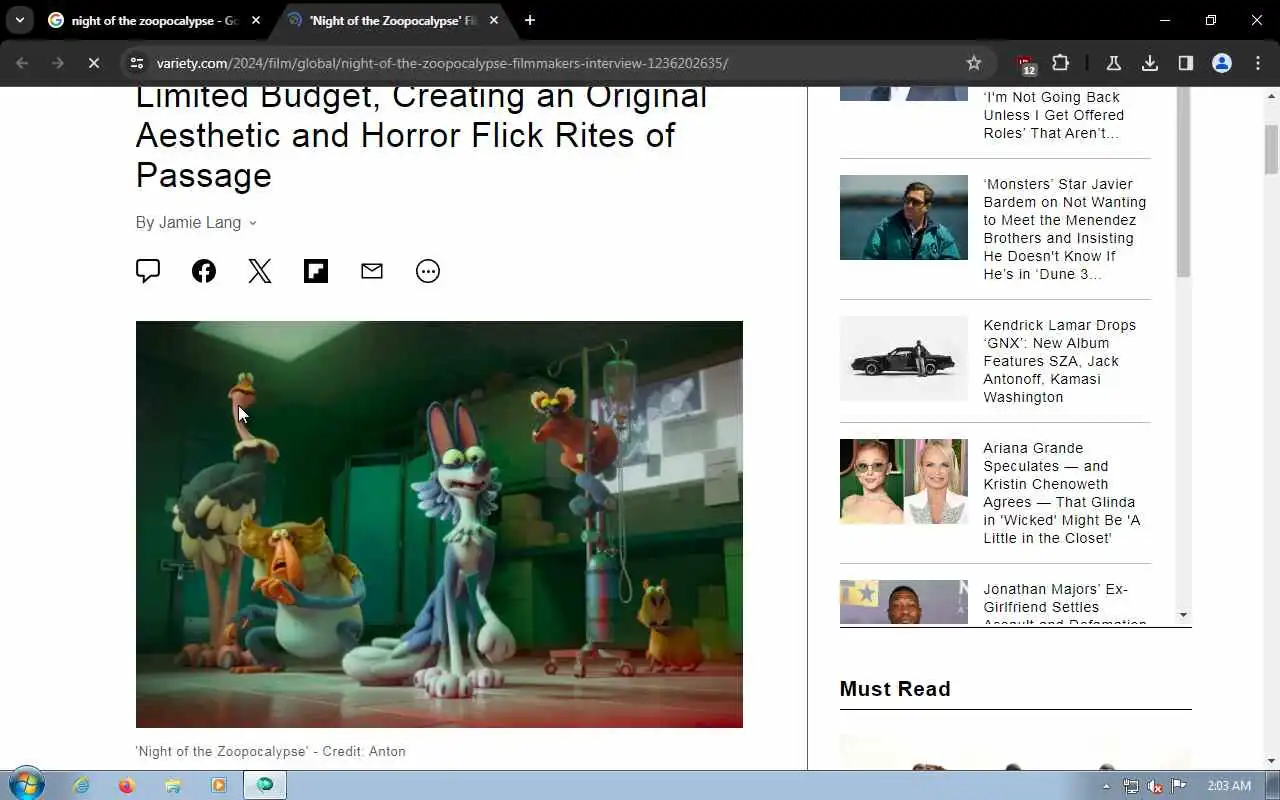Open the Jonathan Majors article
Image resolution: width=1280 pixels, height=800 pixels.
pos(1065,603)
